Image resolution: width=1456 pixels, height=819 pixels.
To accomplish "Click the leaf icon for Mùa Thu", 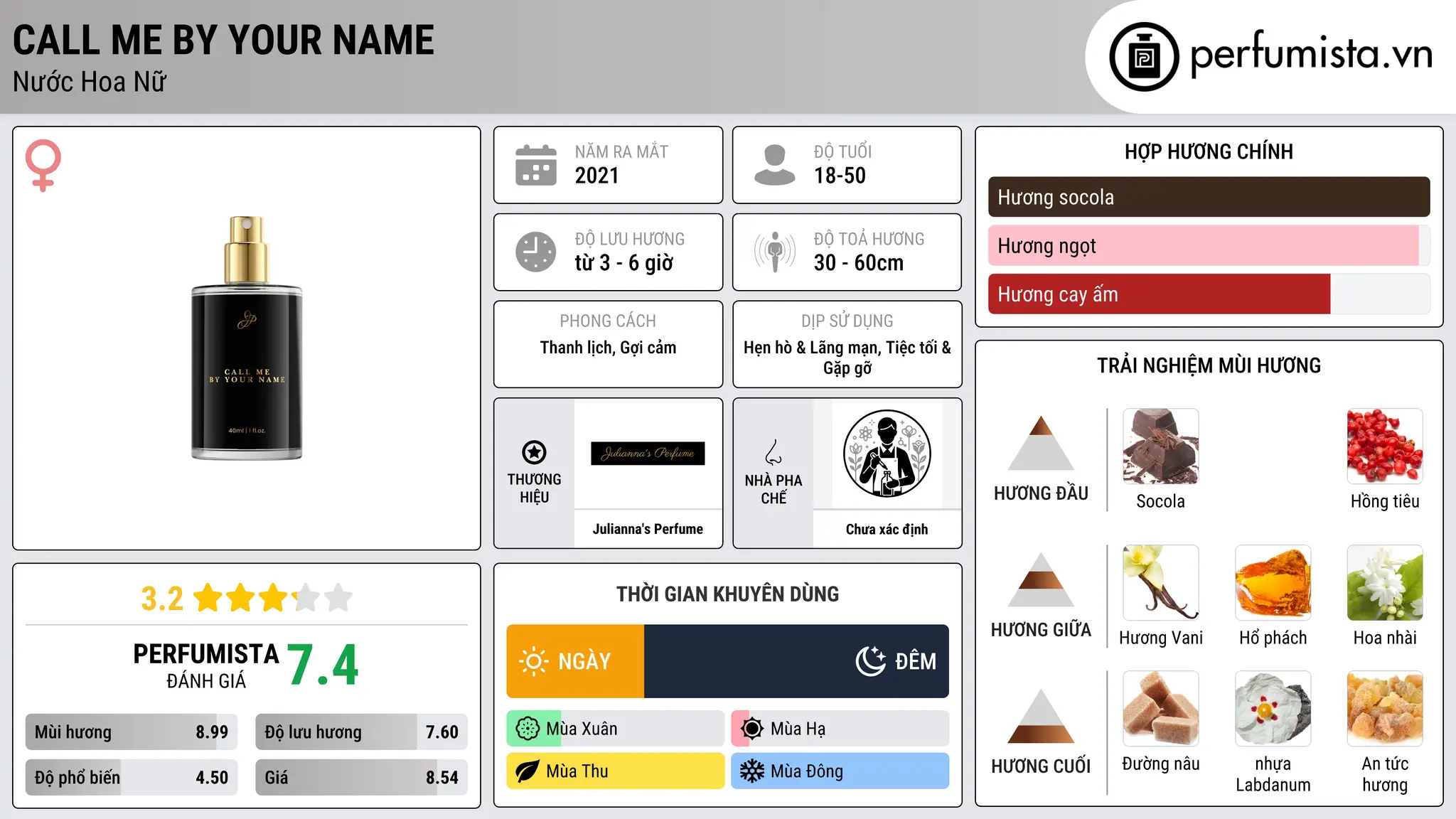I will [x=528, y=771].
